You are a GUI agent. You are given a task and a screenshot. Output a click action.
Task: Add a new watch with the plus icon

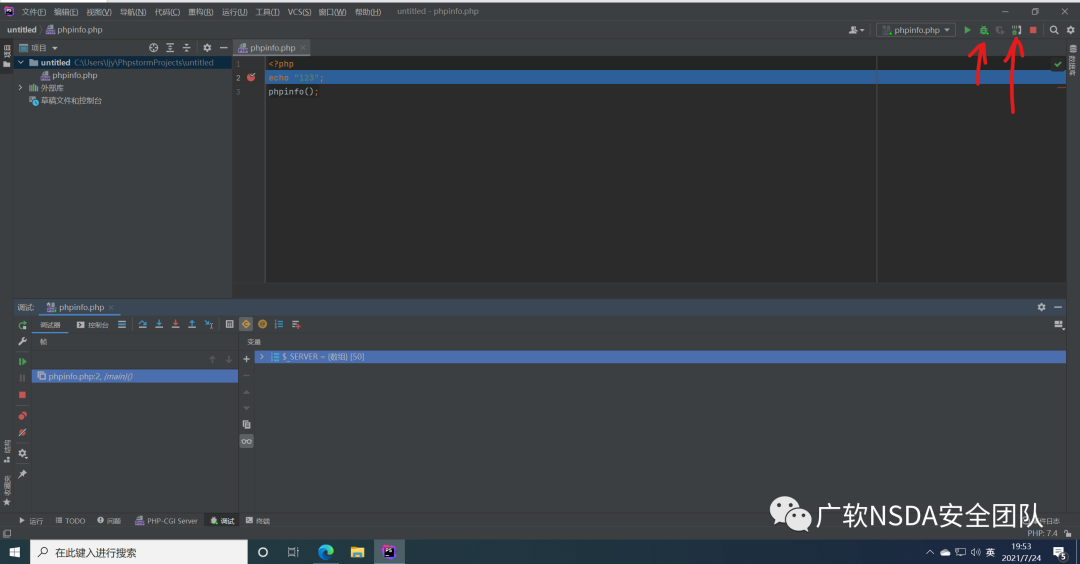coord(247,359)
